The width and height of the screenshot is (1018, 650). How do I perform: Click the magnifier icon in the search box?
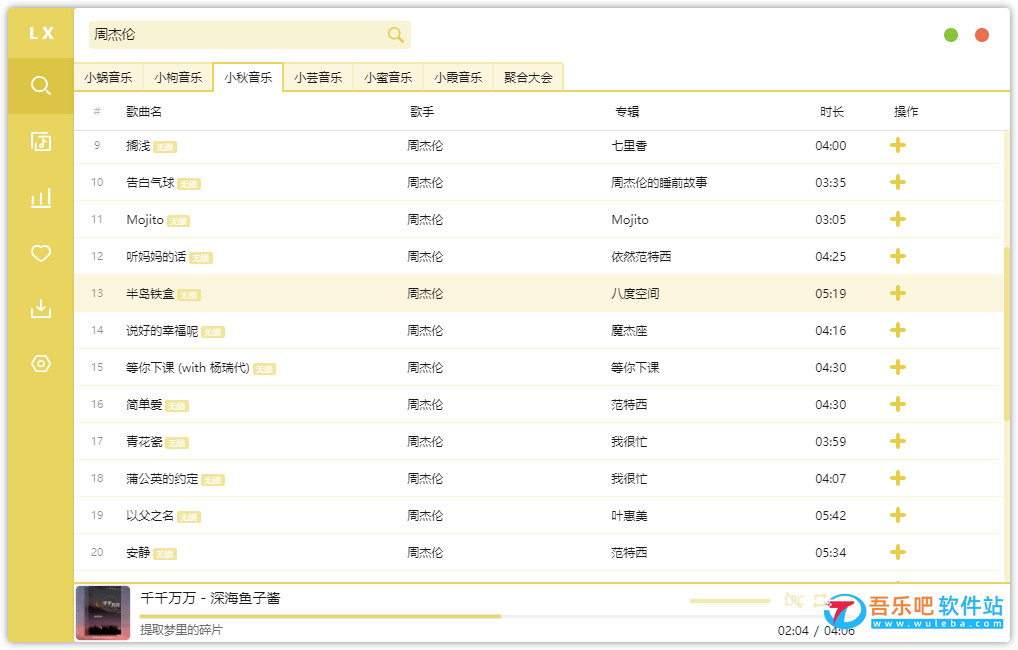396,35
